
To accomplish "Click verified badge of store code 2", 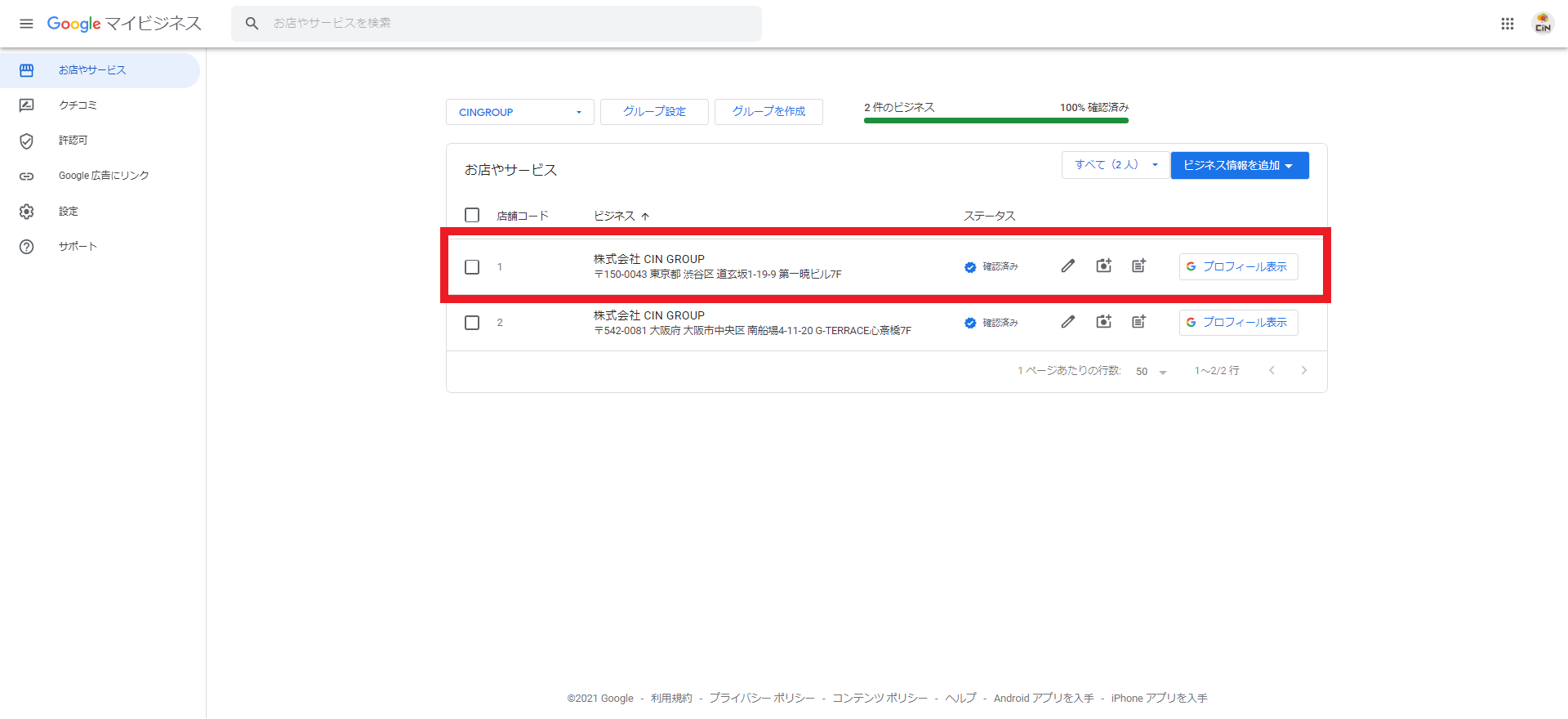I will click(x=970, y=323).
